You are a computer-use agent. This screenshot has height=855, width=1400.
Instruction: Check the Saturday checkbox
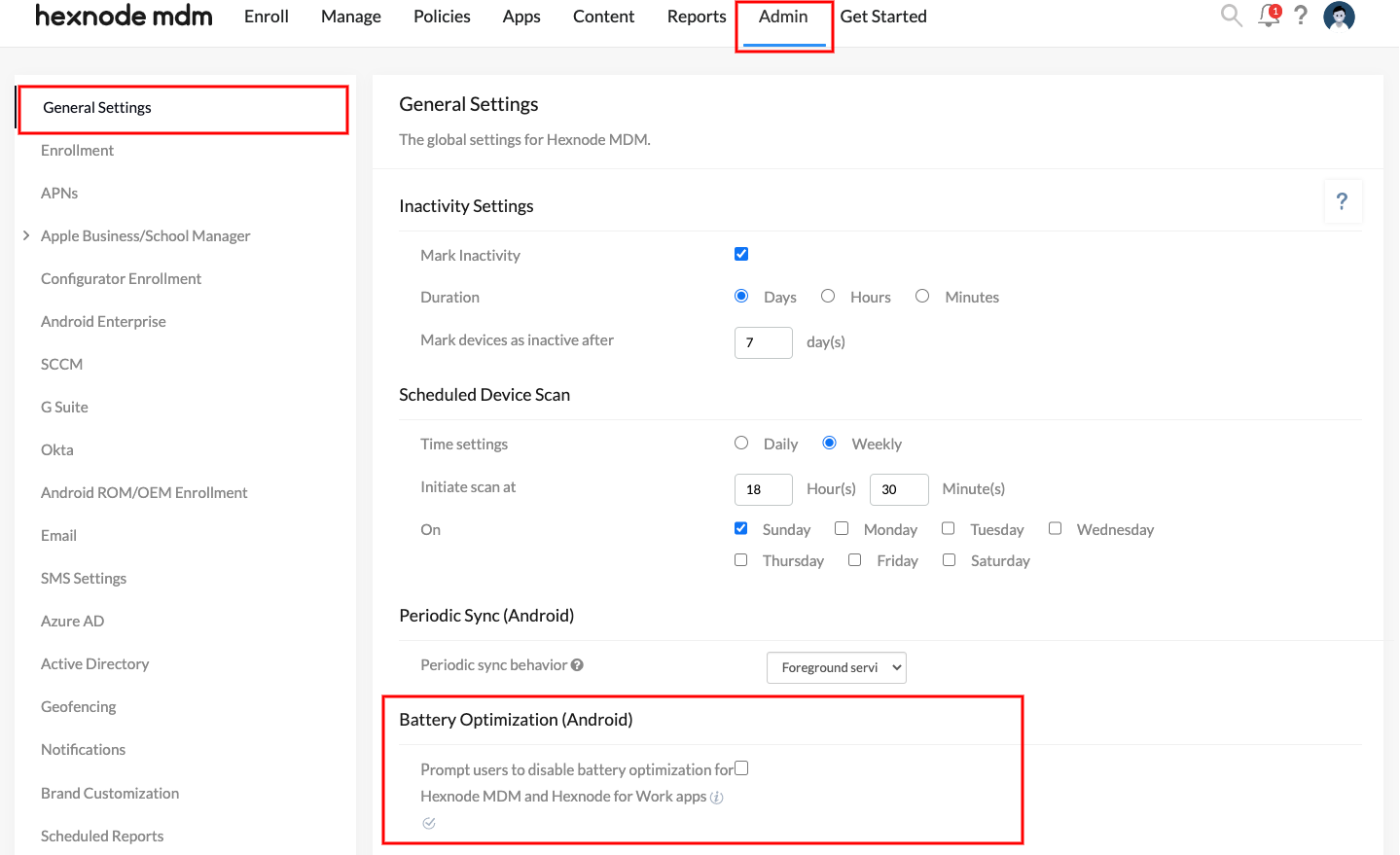click(x=950, y=560)
